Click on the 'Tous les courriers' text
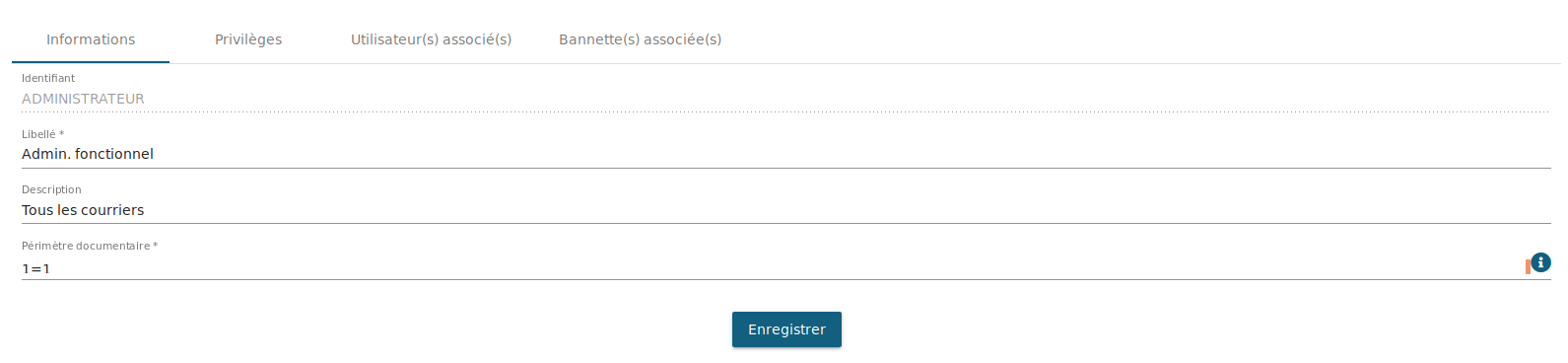1568x363 pixels. [83, 210]
